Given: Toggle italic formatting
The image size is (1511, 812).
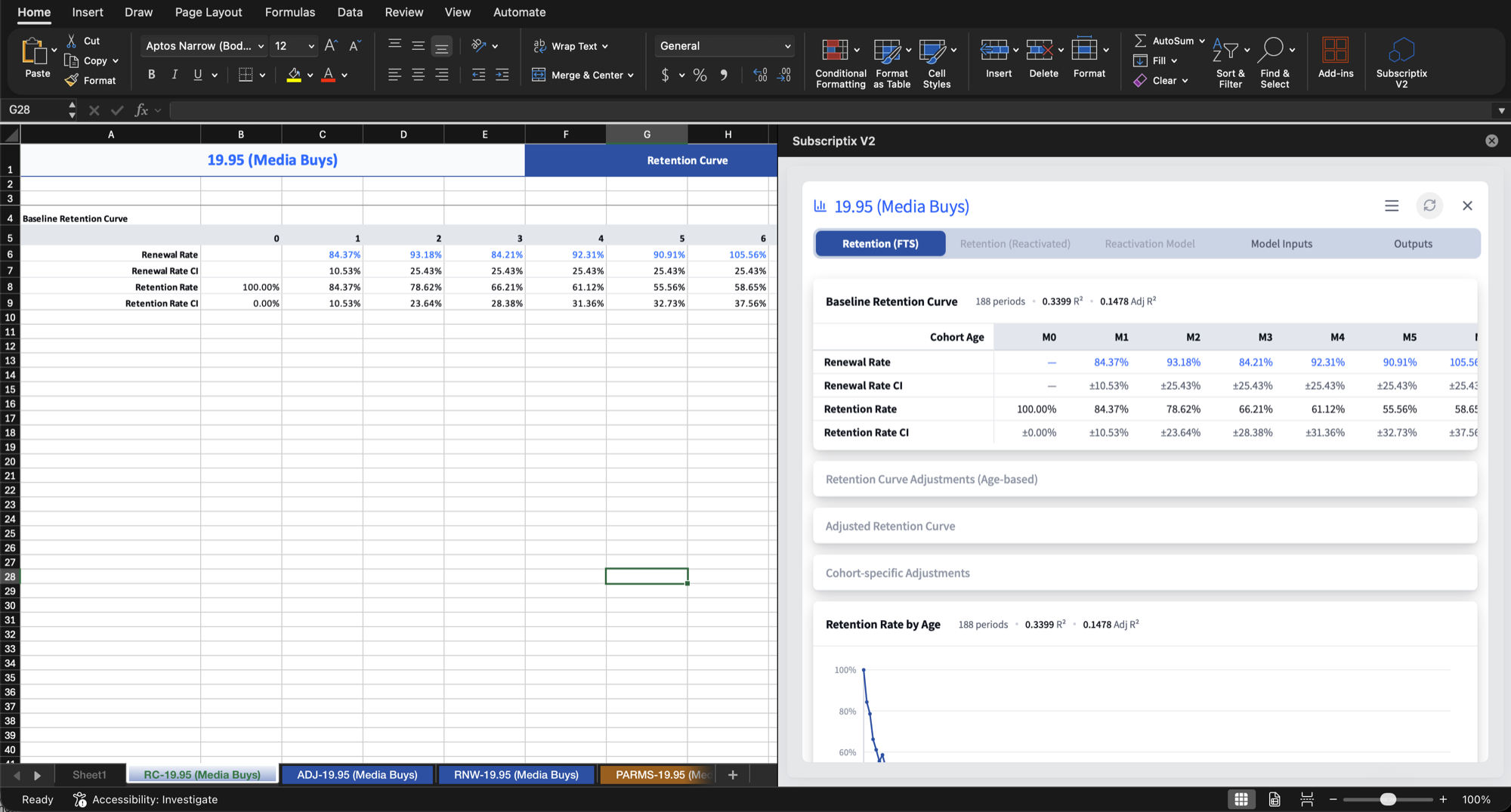Looking at the screenshot, I should click(175, 75).
